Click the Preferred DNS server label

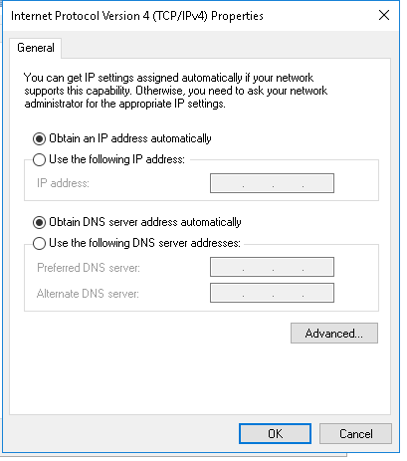(x=88, y=268)
